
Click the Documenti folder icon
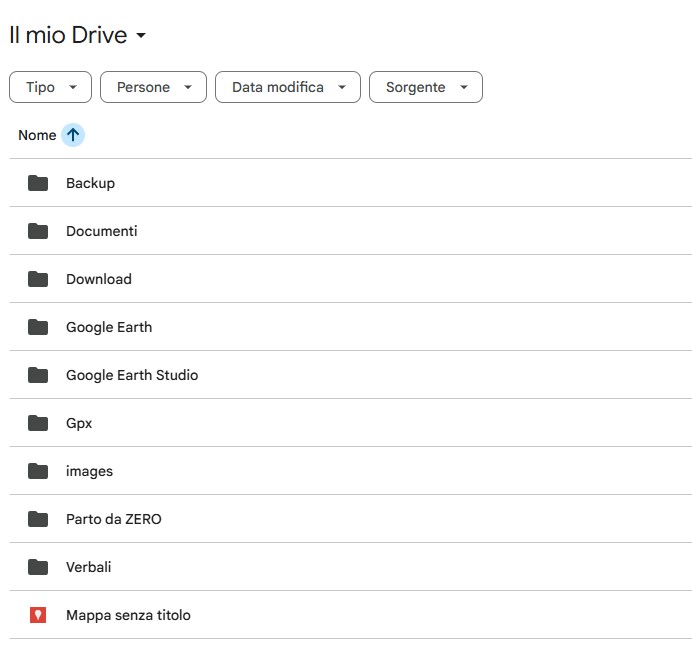(x=38, y=231)
